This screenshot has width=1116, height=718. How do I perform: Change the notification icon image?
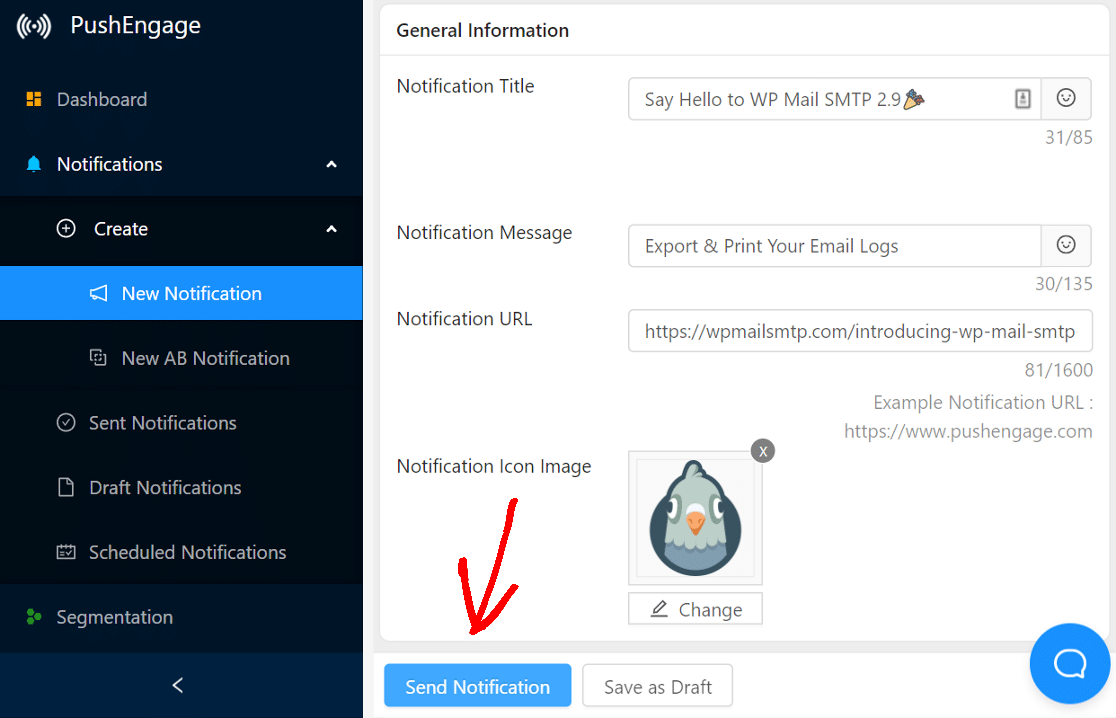click(x=695, y=609)
